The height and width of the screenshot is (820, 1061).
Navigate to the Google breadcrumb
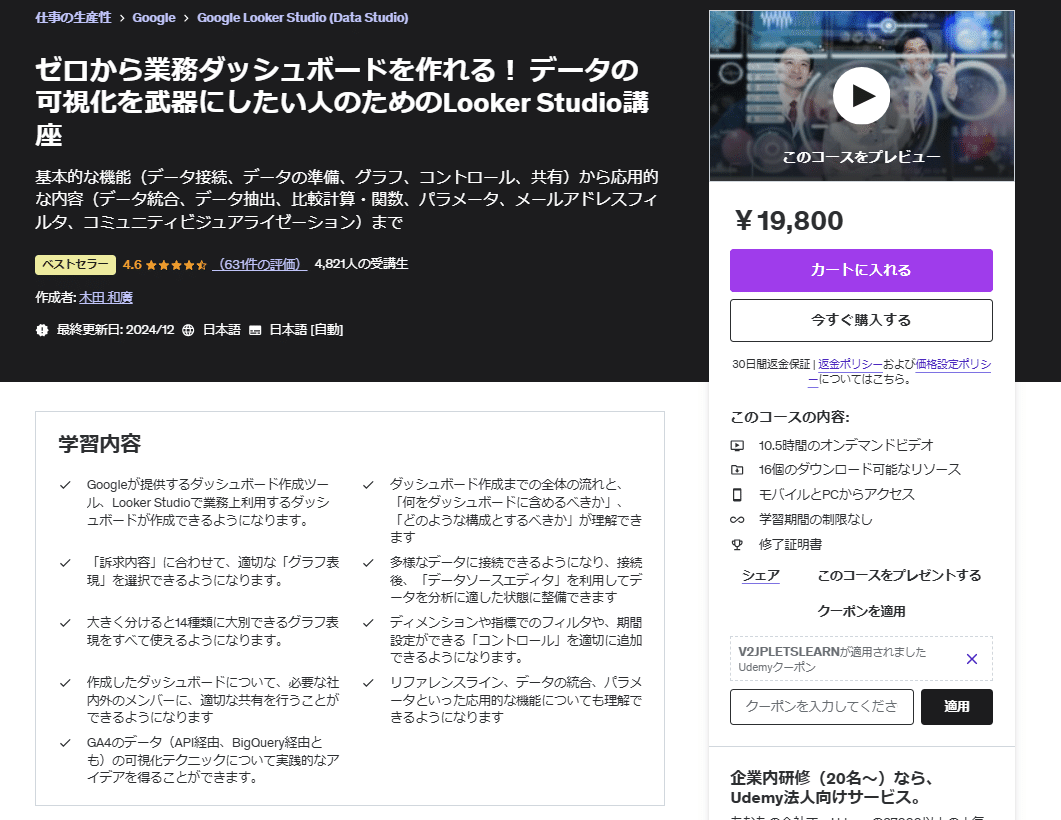coord(153,17)
